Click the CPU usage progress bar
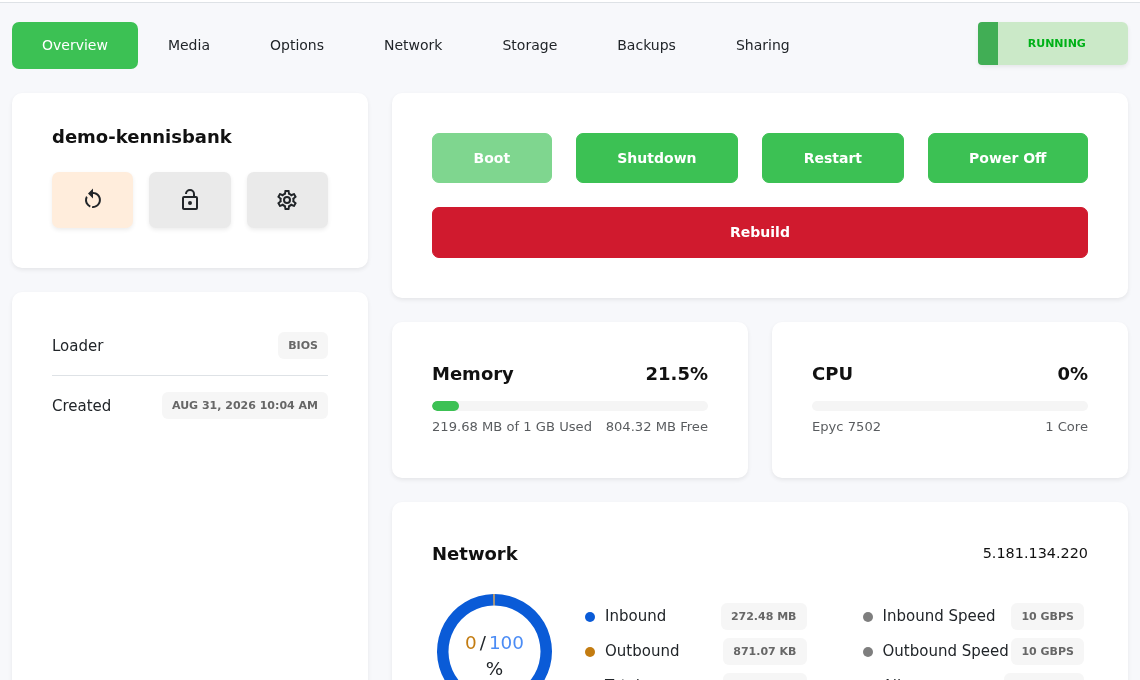The width and height of the screenshot is (1140, 680). point(950,406)
